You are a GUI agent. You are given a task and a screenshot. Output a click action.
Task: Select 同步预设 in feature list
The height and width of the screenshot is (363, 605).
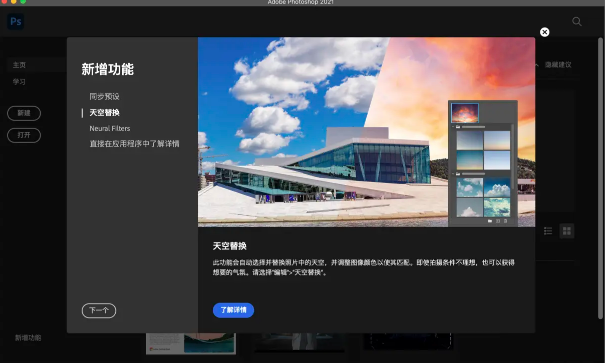(104, 96)
